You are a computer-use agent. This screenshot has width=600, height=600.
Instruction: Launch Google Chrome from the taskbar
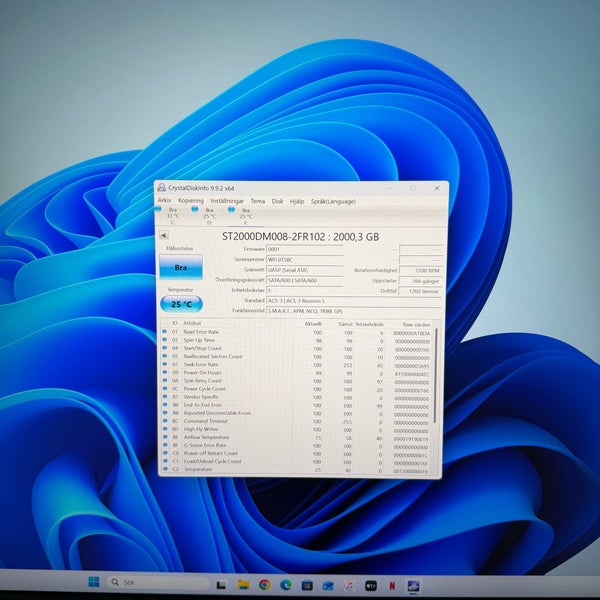(x=264, y=585)
